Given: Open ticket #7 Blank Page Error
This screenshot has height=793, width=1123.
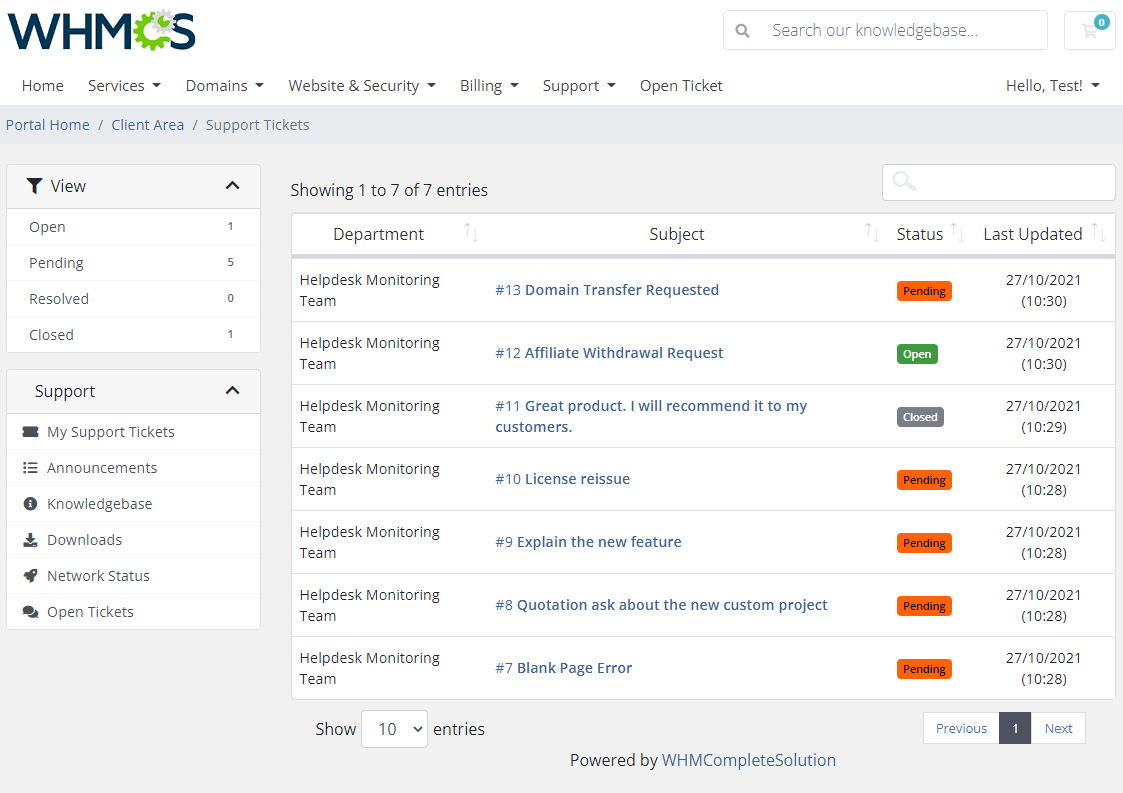Looking at the screenshot, I should pos(563,668).
